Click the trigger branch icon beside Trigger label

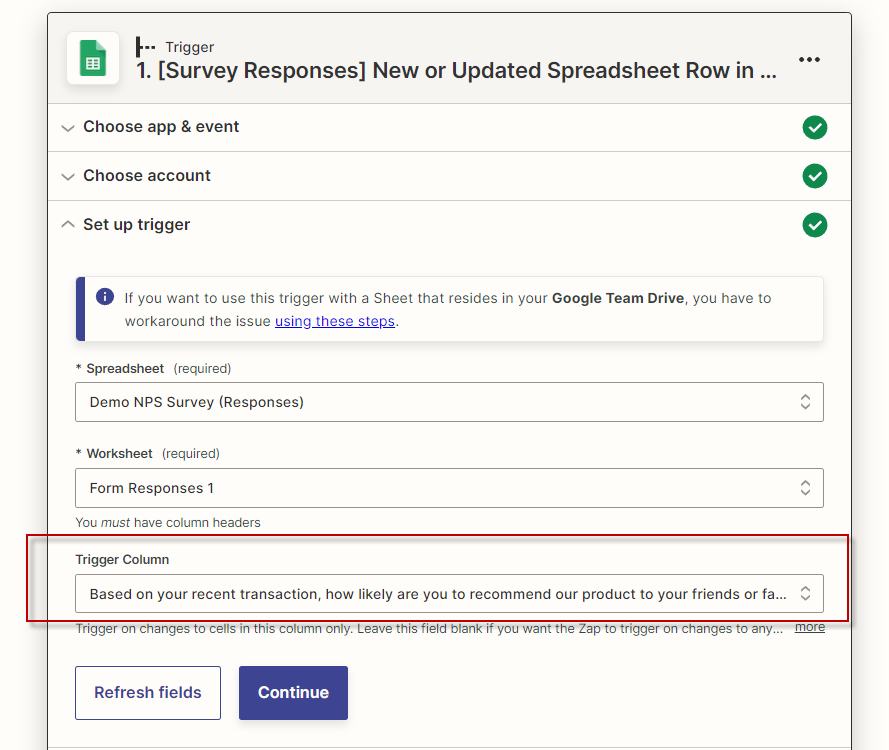click(145, 46)
